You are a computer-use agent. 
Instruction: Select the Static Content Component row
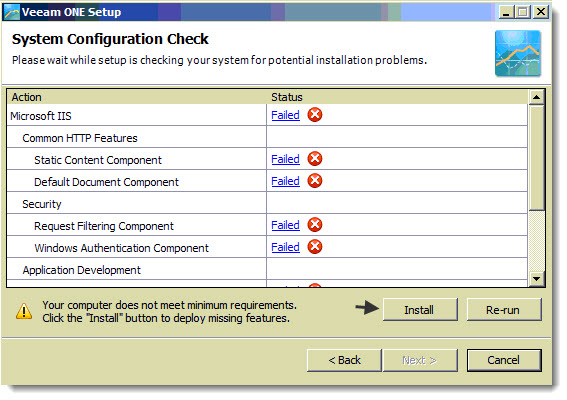point(267,160)
